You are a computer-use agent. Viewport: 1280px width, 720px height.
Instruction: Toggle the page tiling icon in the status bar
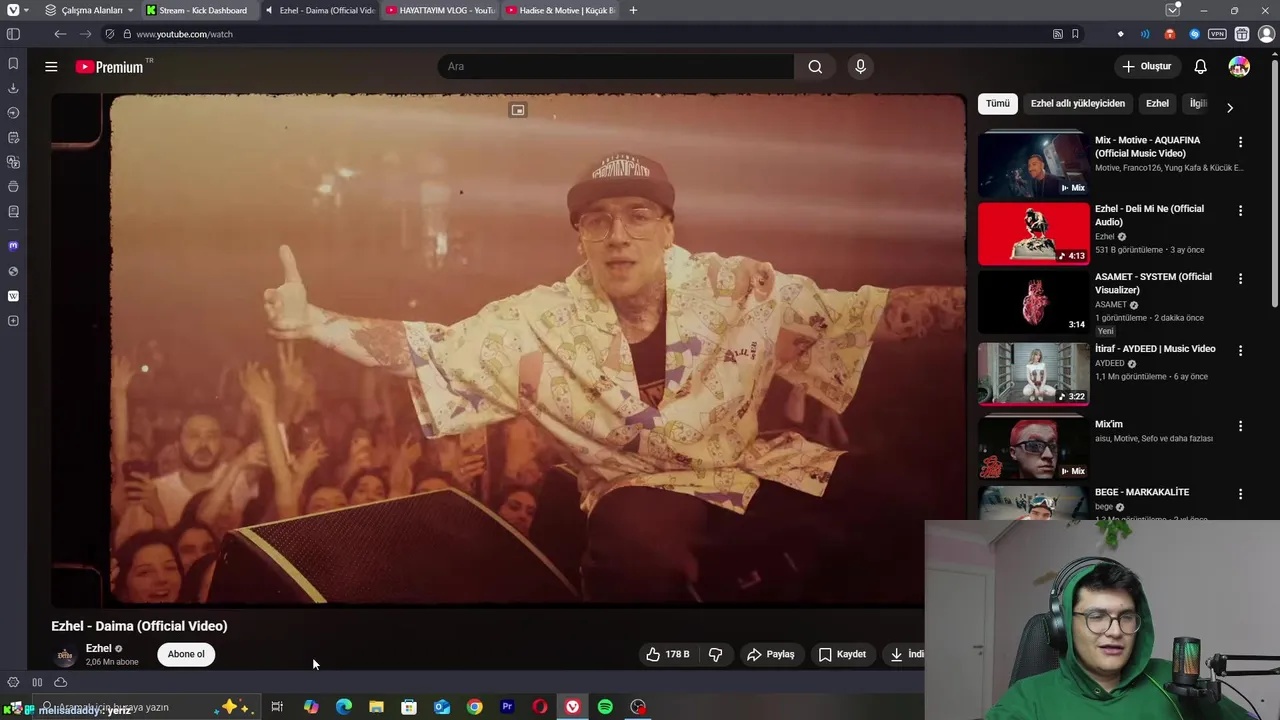click(x=37, y=682)
